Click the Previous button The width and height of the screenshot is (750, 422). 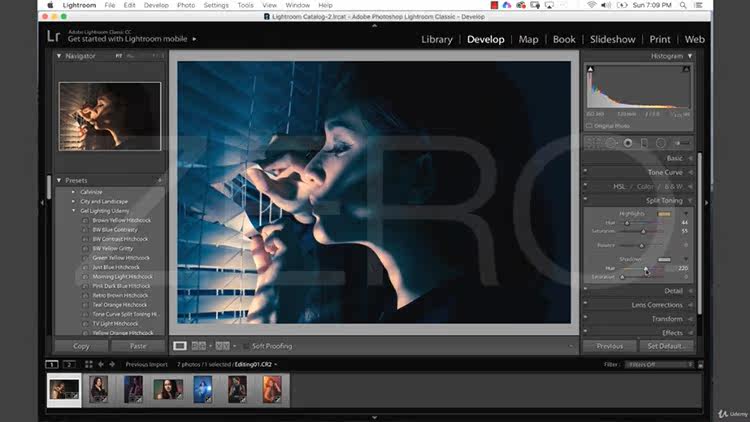pos(609,346)
